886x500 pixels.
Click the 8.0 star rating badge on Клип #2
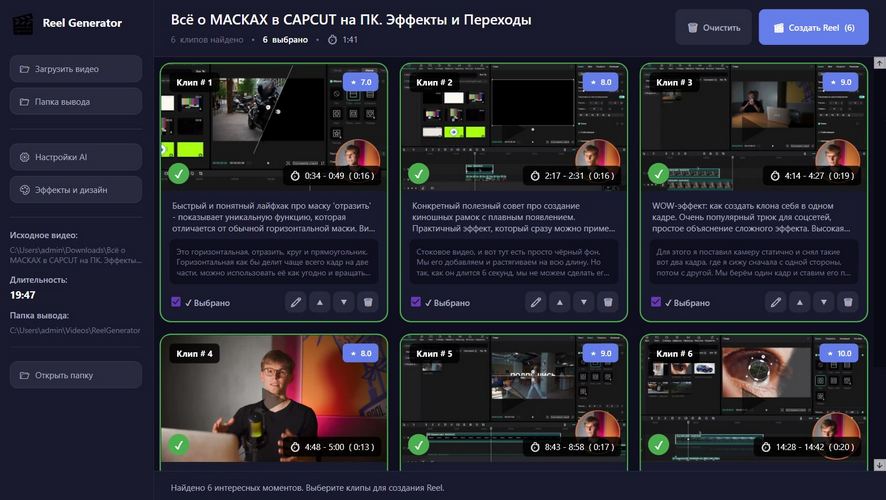[601, 82]
